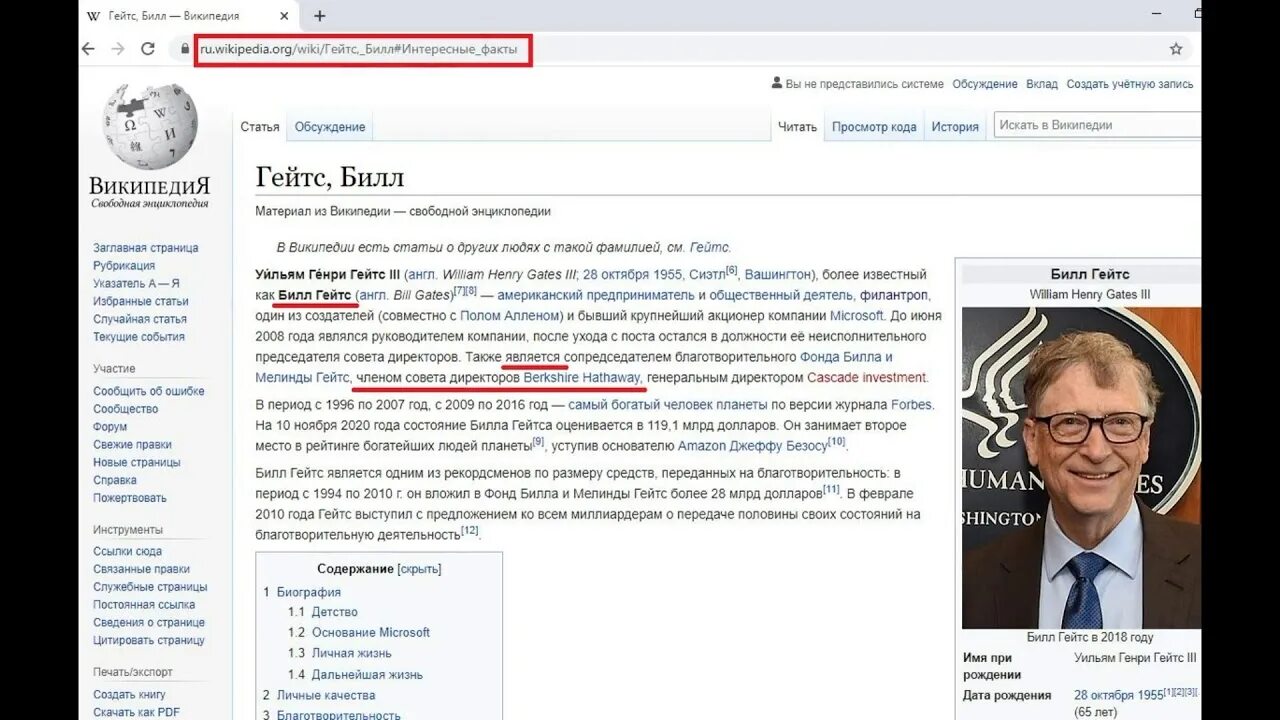Collapse the contents with скрыть toggle
Screen dimensions: 1280x720
click(x=419, y=569)
